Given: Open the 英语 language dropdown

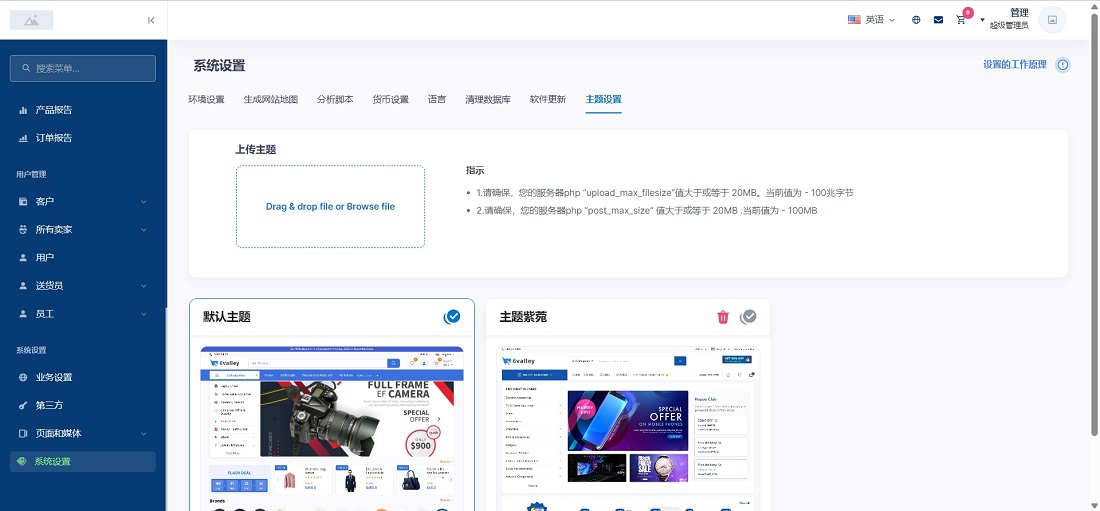Looking at the screenshot, I should coord(871,20).
